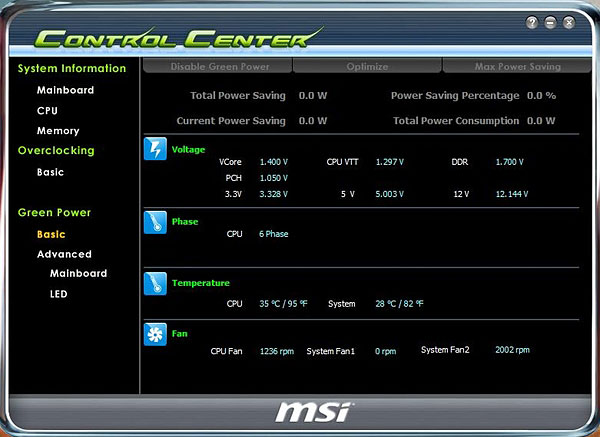Click Disable Green Power button
Image resolution: width=600 pixels, height=437 pixels.
click(217, 66)
